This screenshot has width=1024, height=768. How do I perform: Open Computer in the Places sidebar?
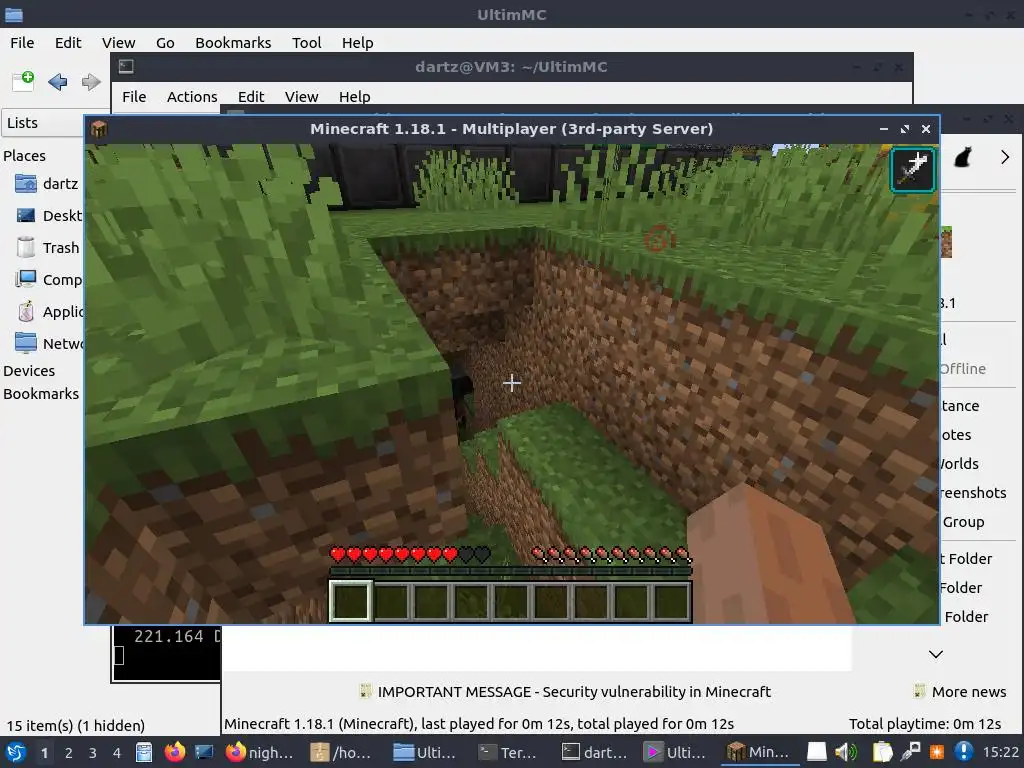(x=48, y=280)
